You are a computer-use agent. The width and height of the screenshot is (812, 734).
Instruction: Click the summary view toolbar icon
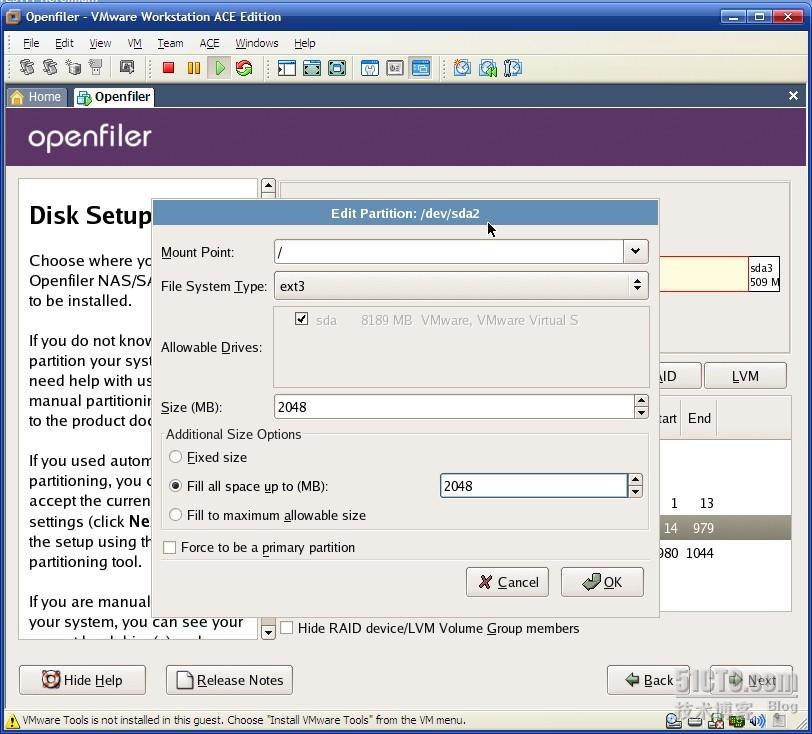(369, 68)
